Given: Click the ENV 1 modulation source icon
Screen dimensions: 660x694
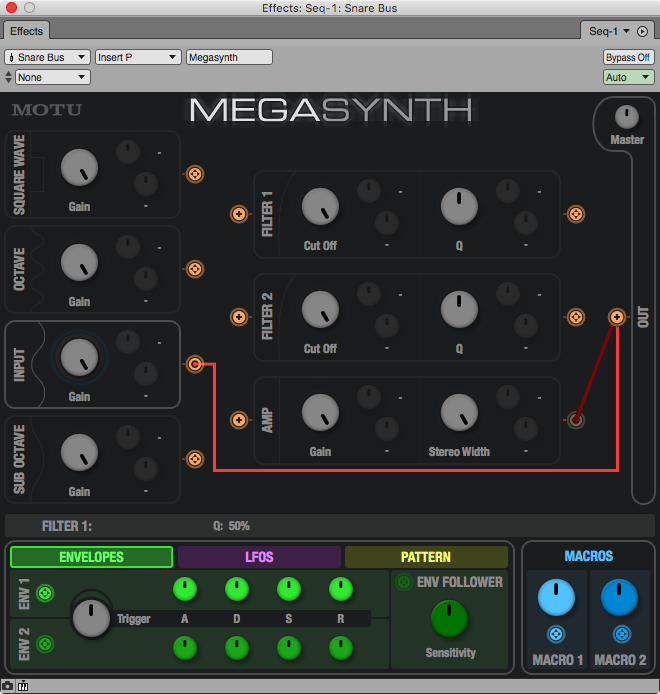Looking at the screenshot, I should point(45,593).
